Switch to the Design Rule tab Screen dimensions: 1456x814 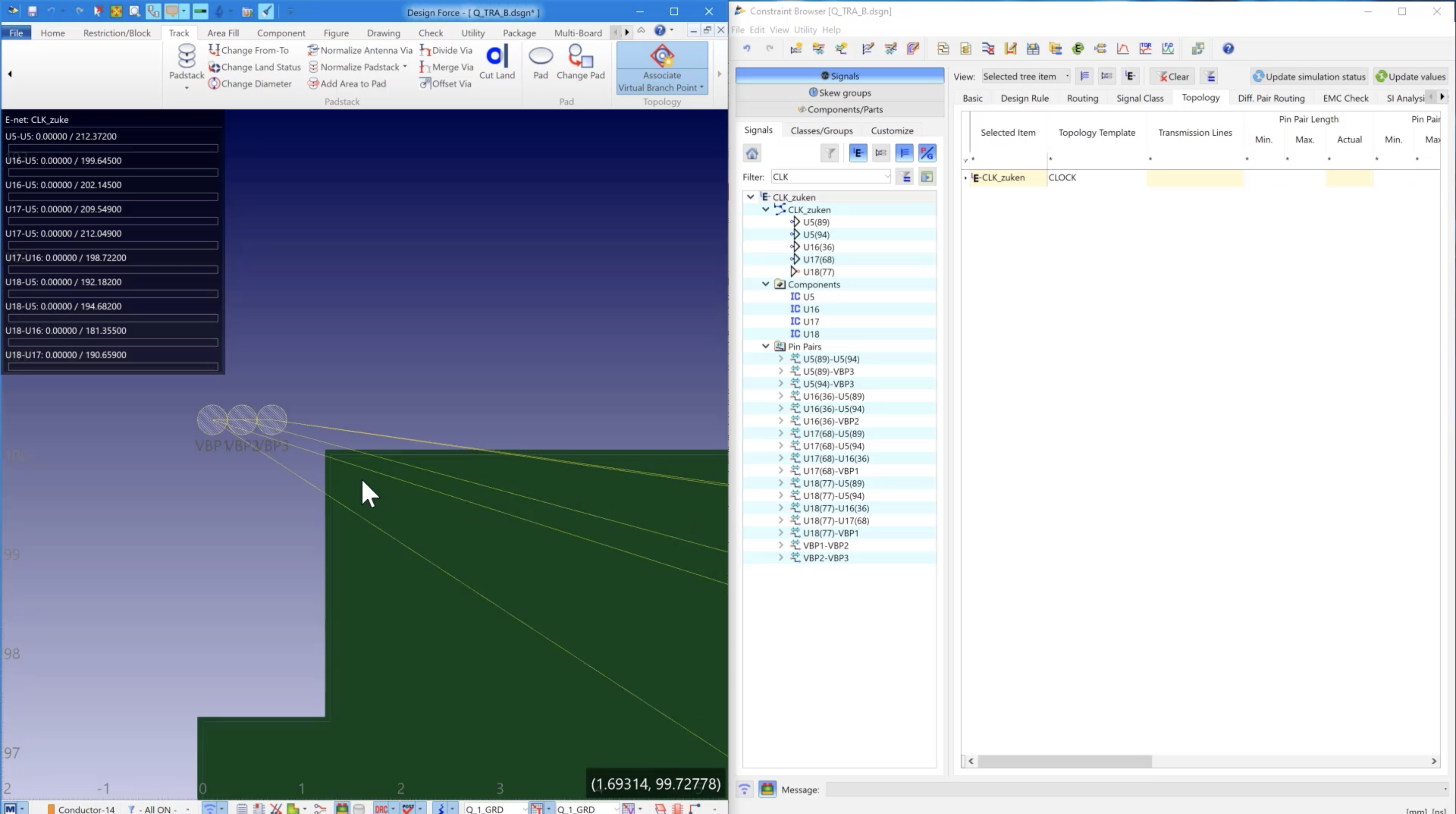pyautogui.click(x=1024, y=98)
